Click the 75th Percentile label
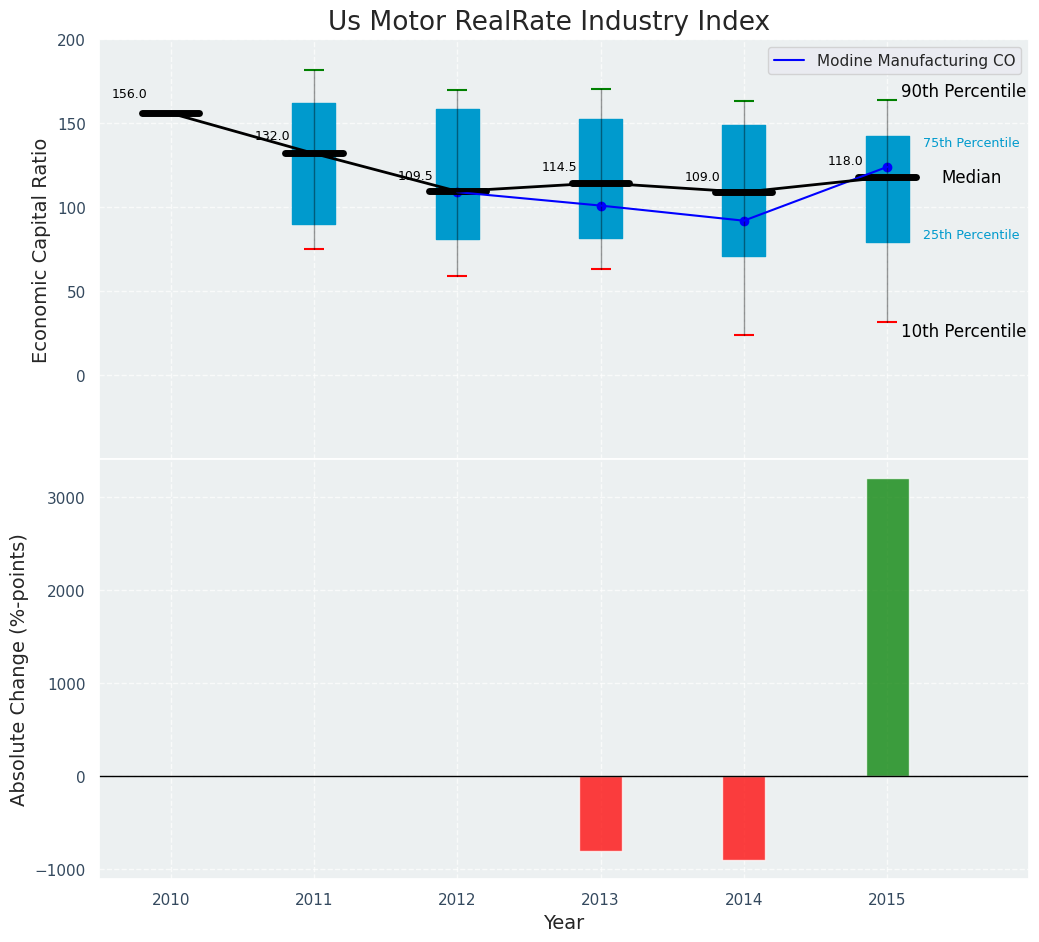Screen dimensions: 1039x942 tap(970, 143)
